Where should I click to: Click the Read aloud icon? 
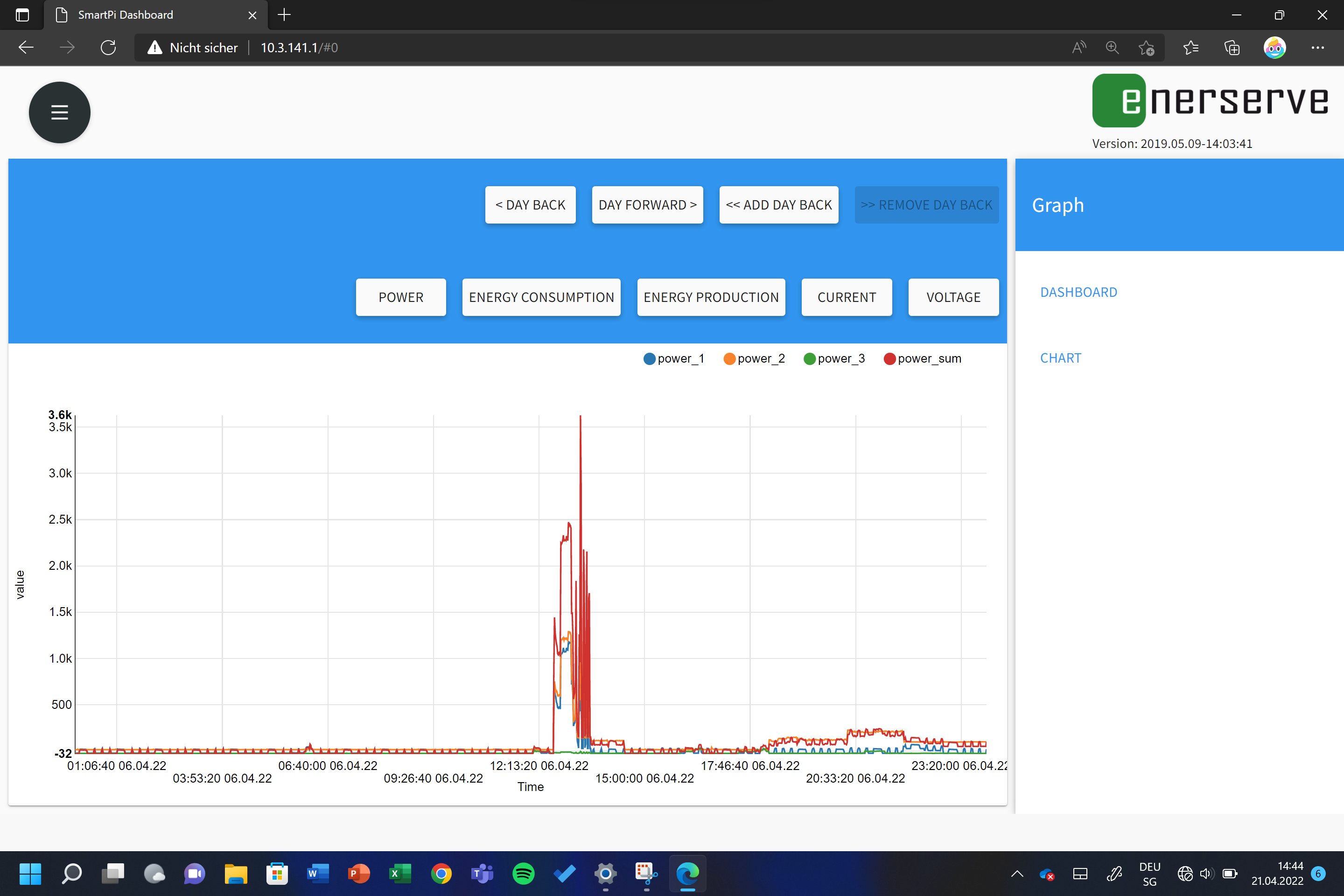tap(1078, 48)
